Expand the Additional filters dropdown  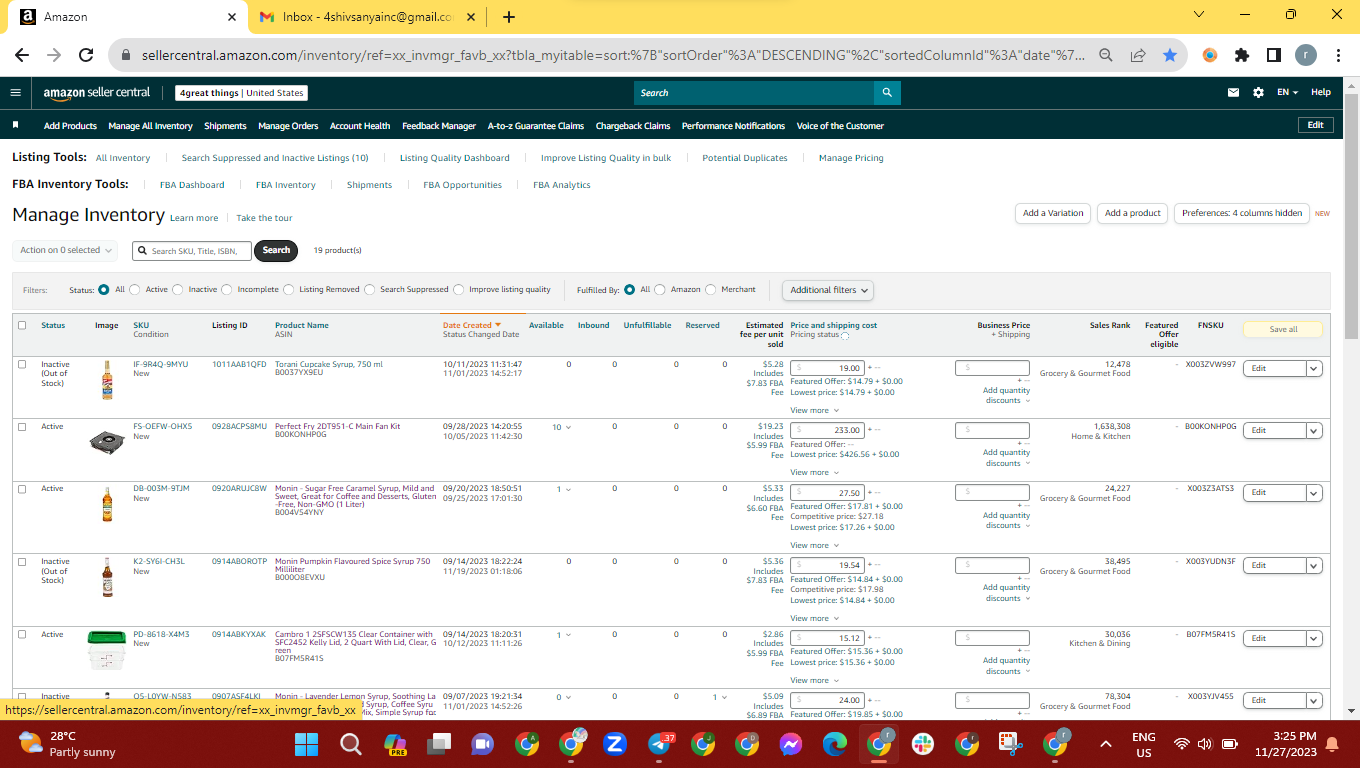[x=828, y=290]
